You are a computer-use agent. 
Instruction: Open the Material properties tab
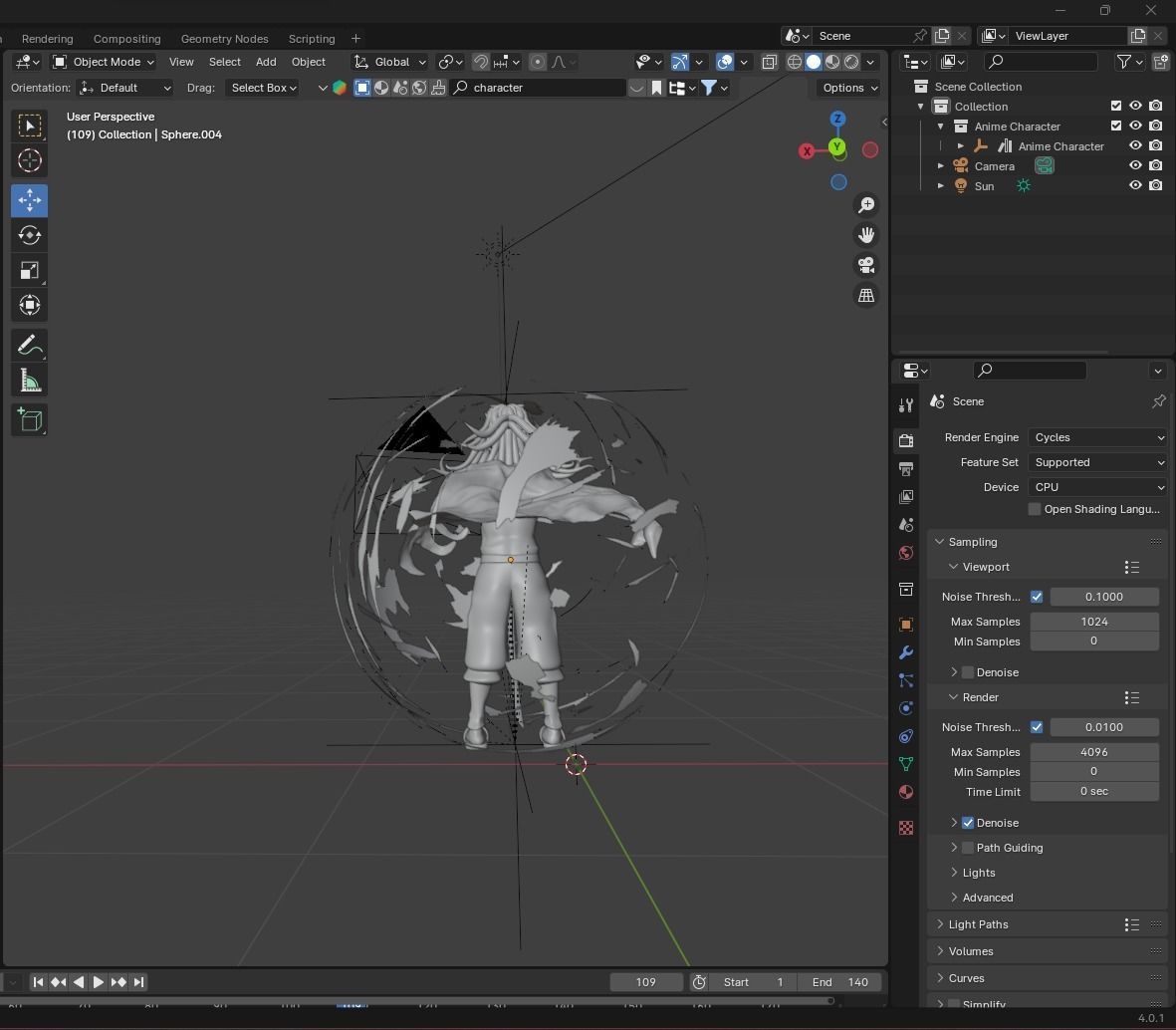(x=906, y=792)
